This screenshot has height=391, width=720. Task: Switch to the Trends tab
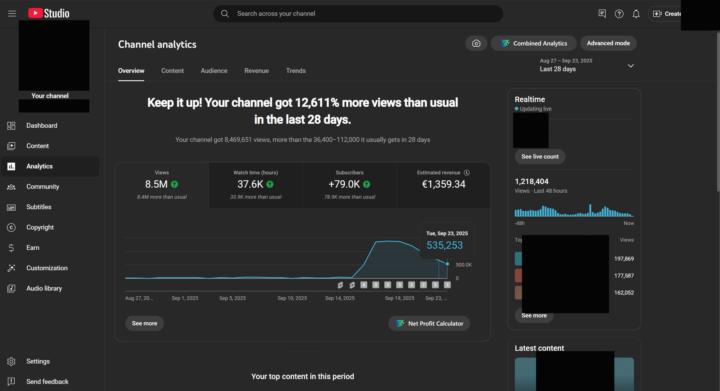[296, 71]
